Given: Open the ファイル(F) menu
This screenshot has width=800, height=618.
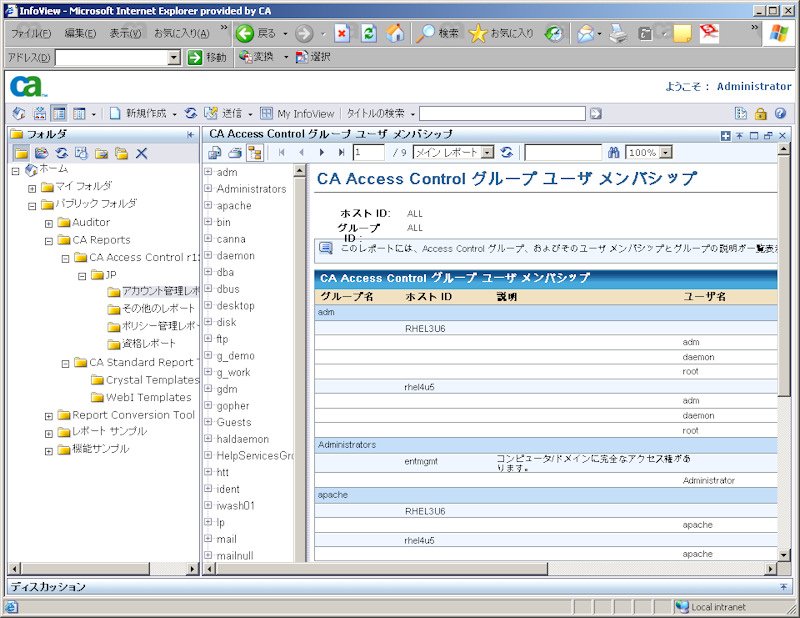Looking at the screenshot, I should pos(31,33).
